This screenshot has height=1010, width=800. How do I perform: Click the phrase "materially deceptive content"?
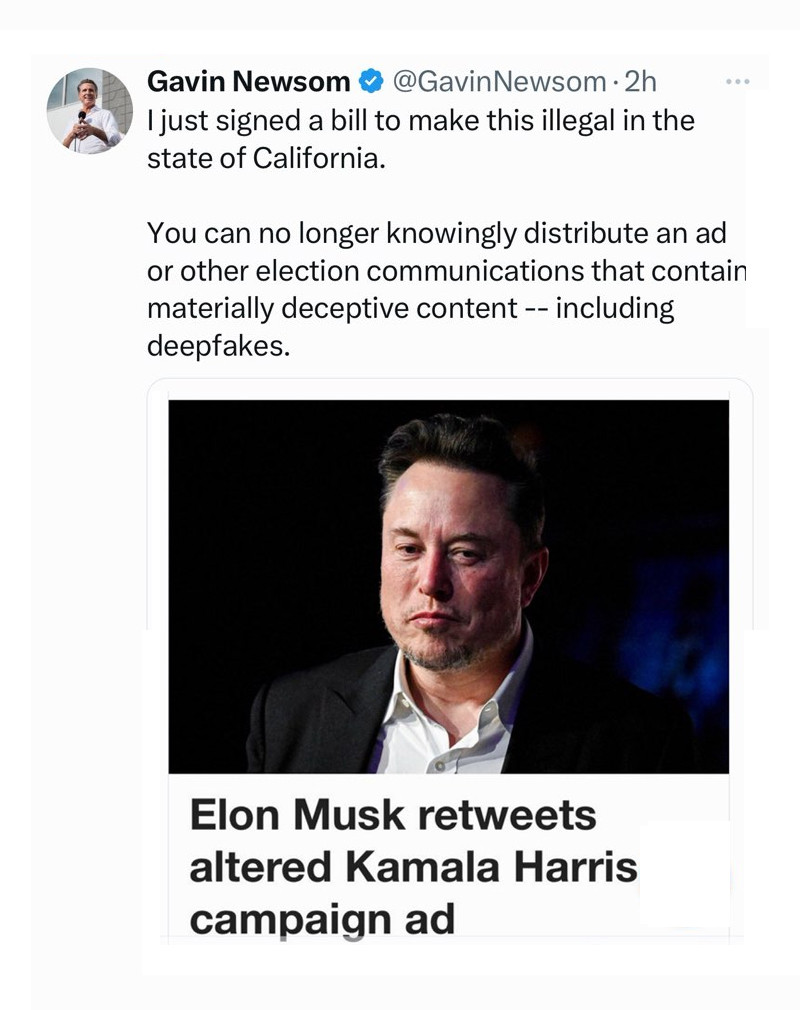[330, 309]
